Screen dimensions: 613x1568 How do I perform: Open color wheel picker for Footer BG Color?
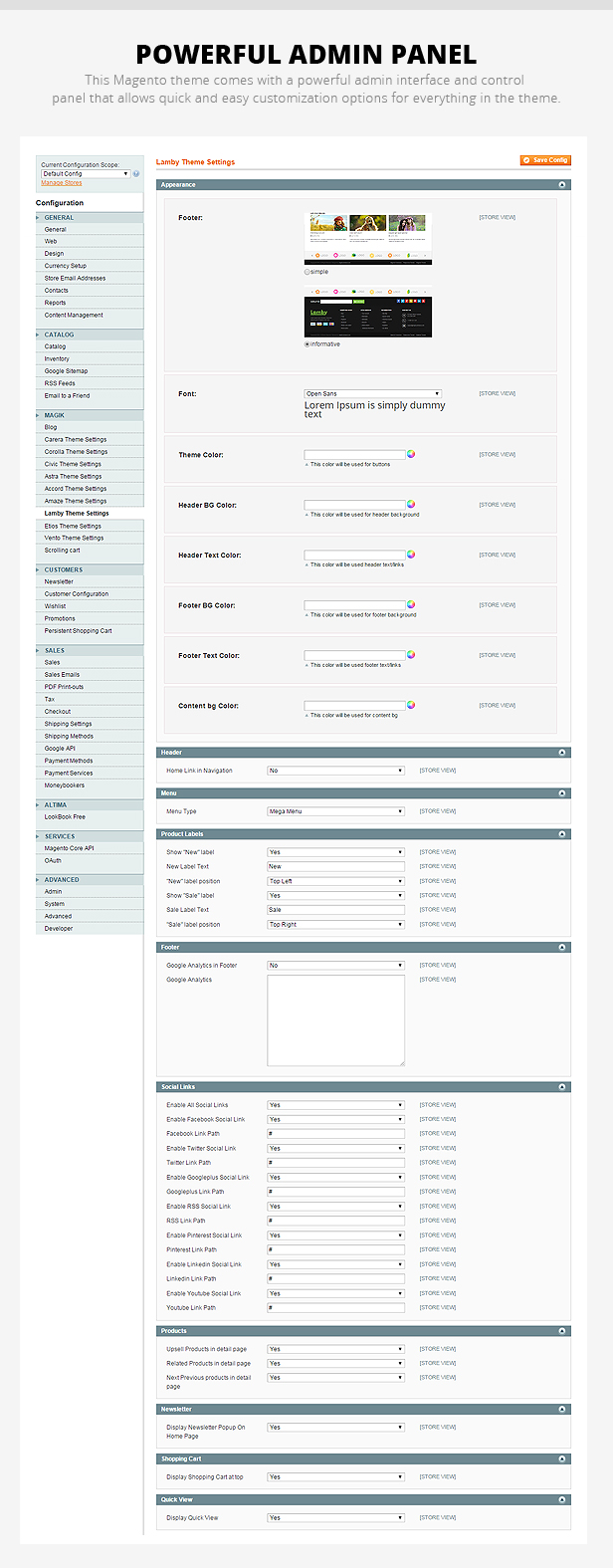coord(411,604)
